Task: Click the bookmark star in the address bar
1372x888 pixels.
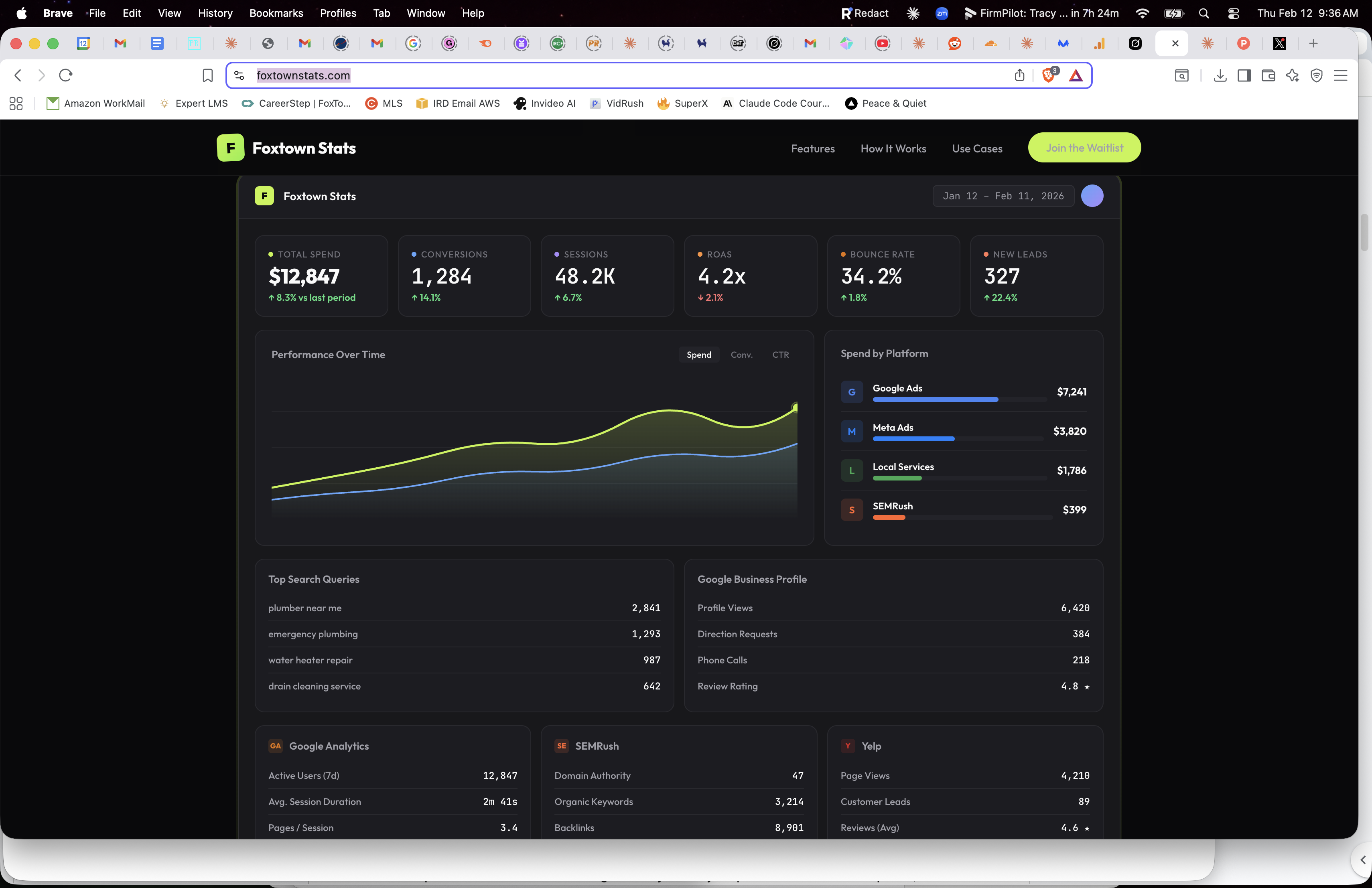Action: click(207, 75)
